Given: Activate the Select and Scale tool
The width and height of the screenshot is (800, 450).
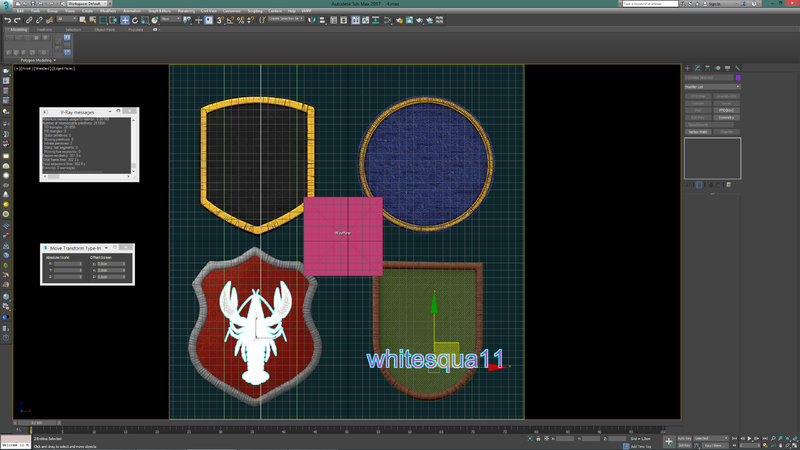Looking at the screenshot, I should point(145,20).
